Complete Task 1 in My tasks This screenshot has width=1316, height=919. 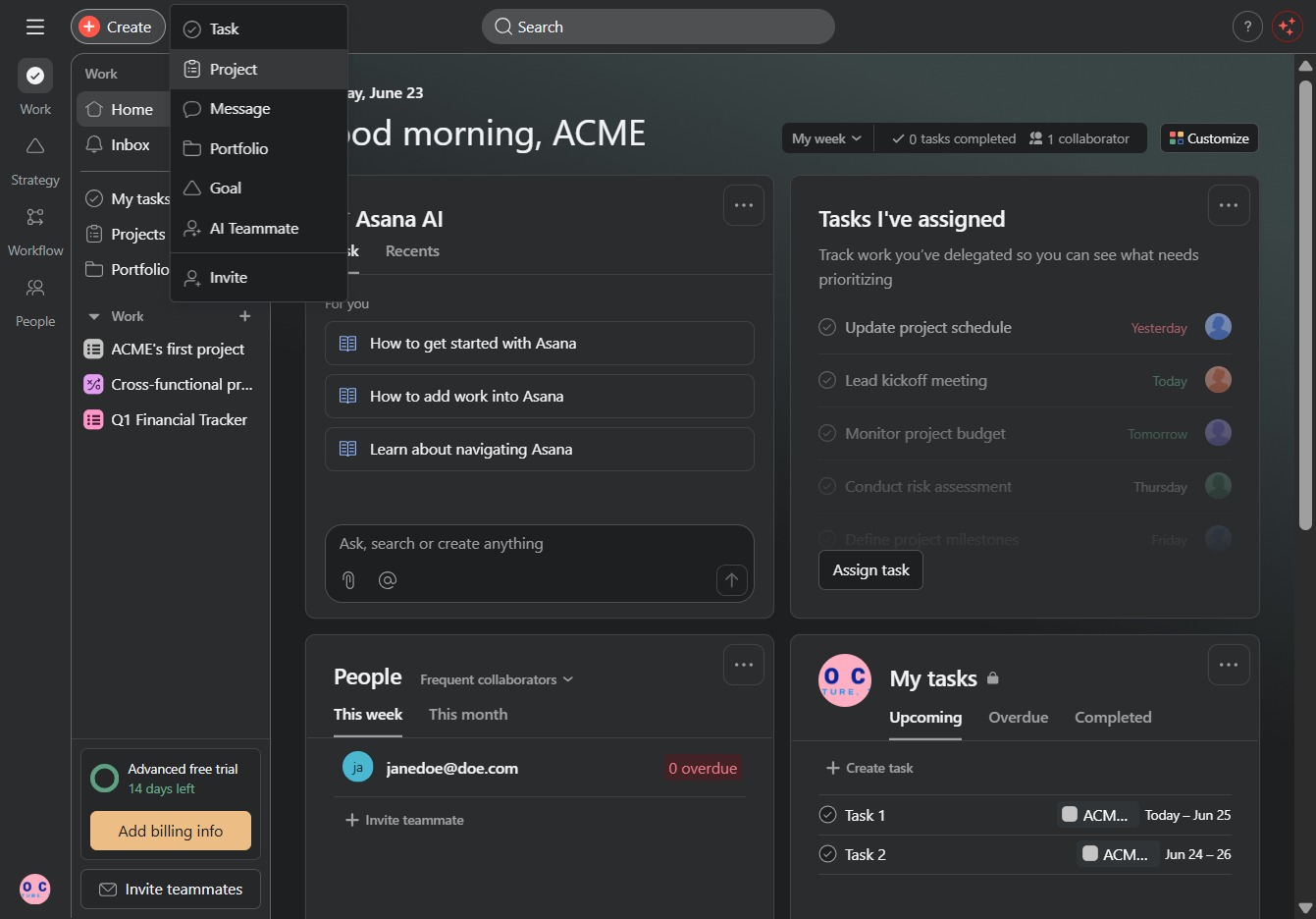point(827,815)
